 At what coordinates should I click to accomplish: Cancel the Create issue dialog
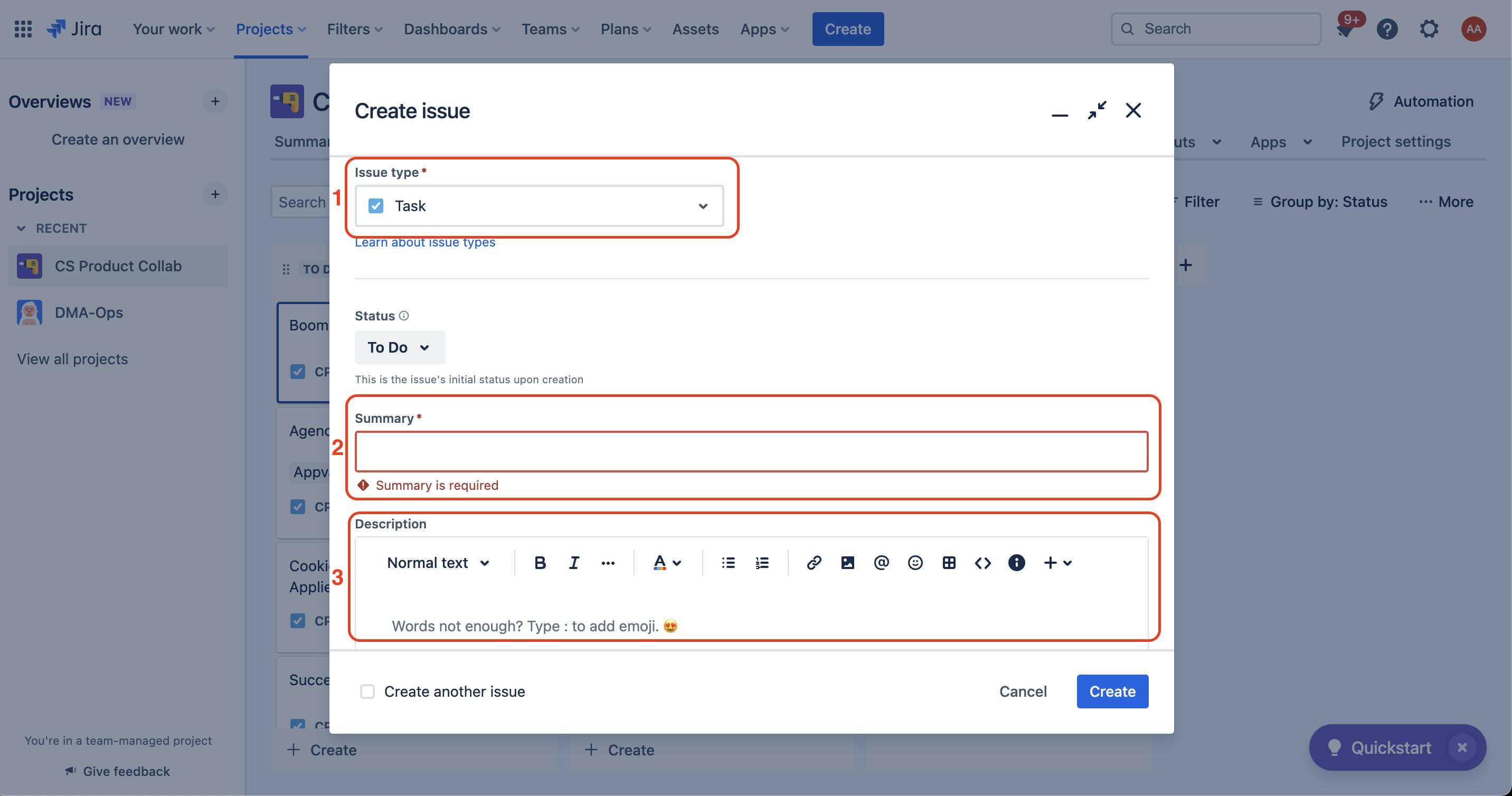pyautogui.click(x=1023, y=691)
